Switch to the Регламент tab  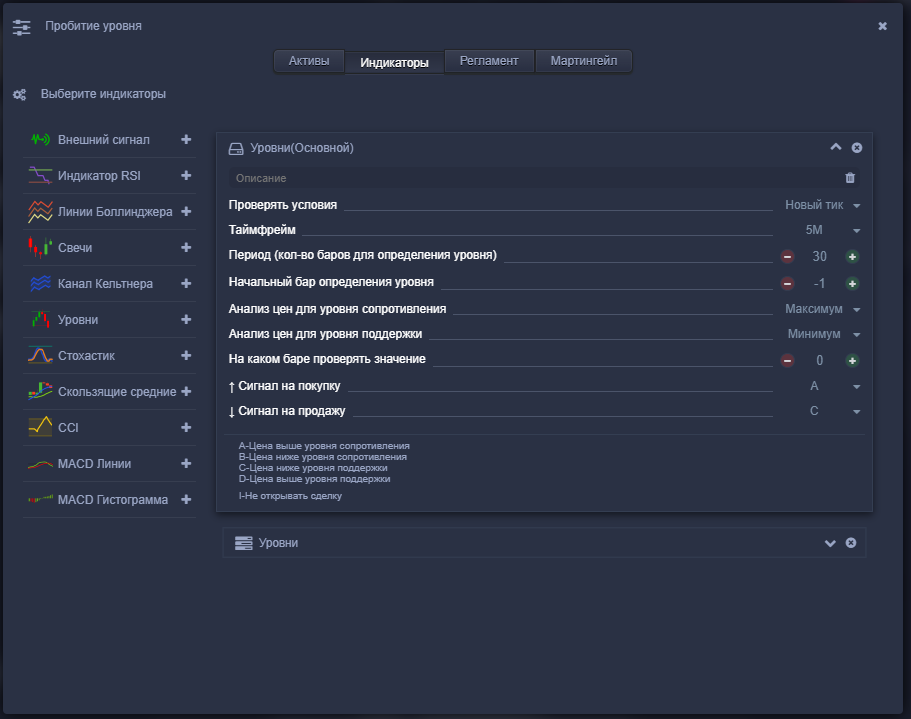[x=489, y=61]
